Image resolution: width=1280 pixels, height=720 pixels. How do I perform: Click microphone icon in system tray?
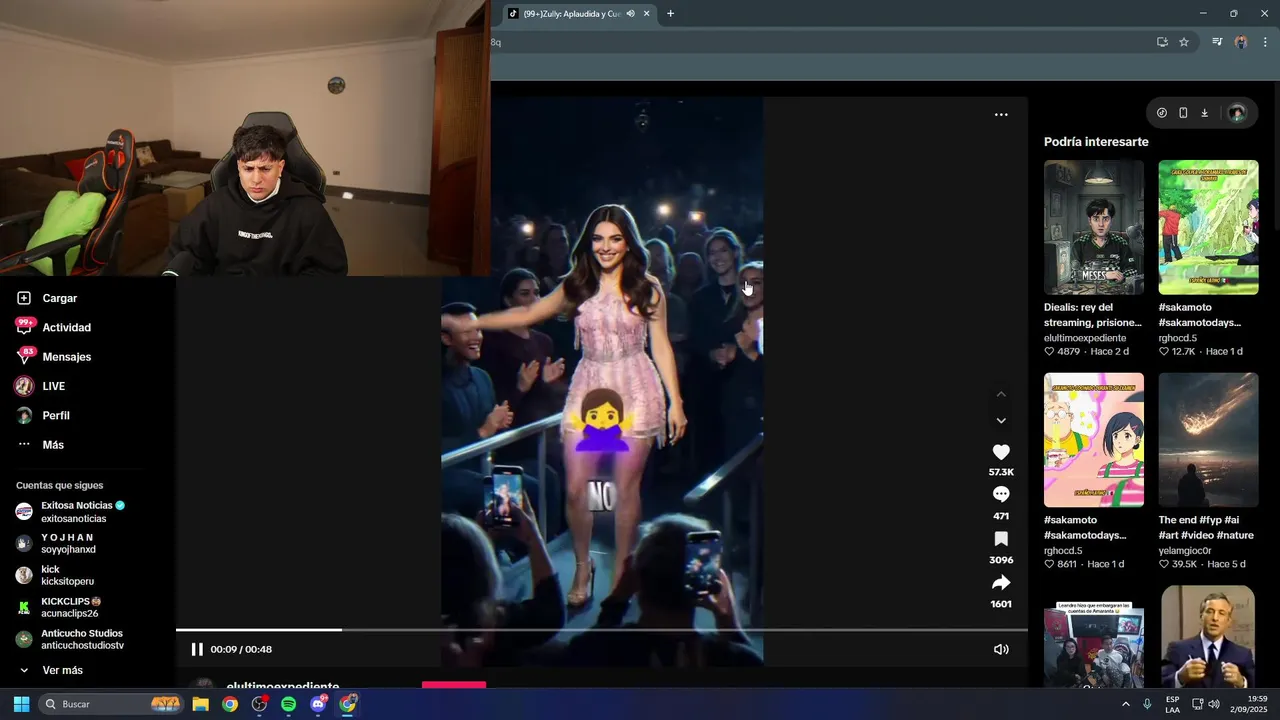pyautogui.click(x=1147, y=704)
